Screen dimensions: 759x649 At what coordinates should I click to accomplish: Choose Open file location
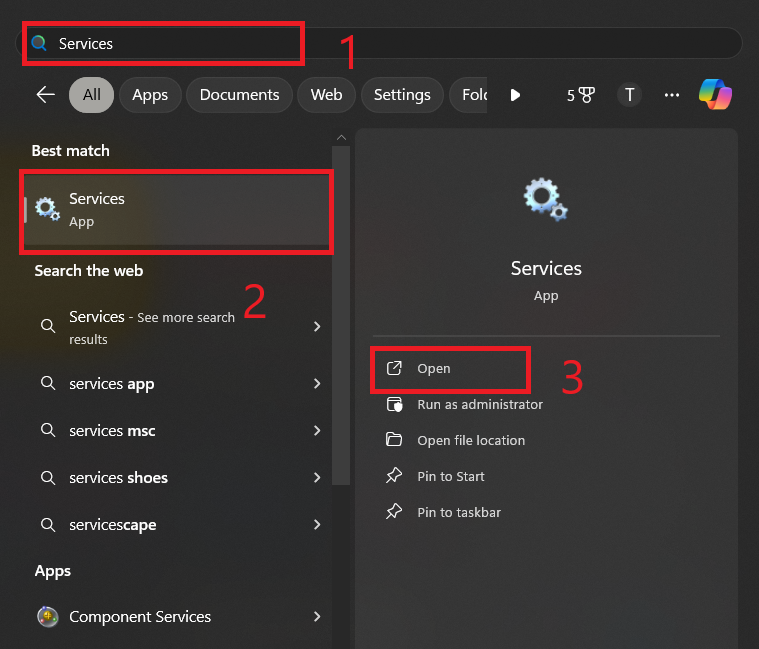pyautogui.click(x=471, y=440)
